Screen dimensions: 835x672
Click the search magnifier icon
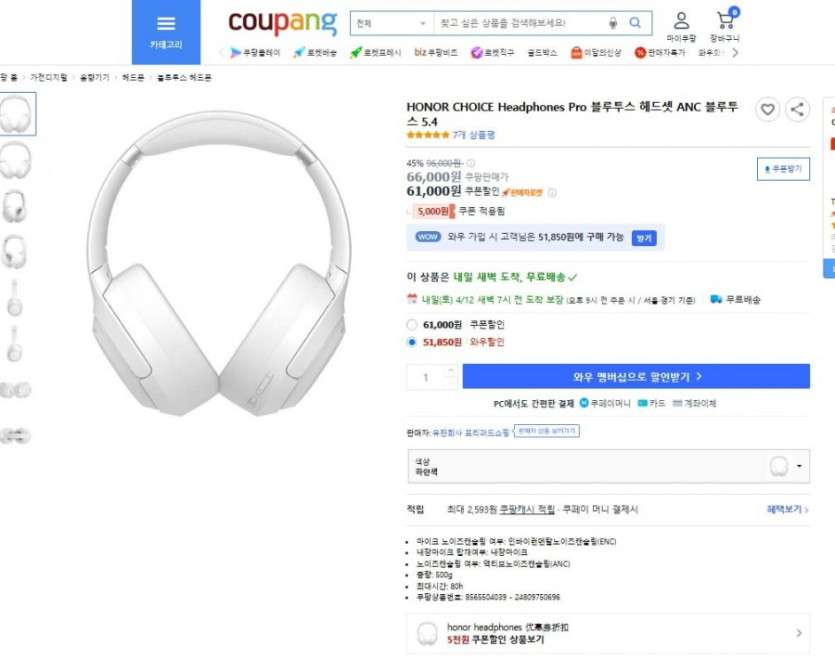coord(635,23)
